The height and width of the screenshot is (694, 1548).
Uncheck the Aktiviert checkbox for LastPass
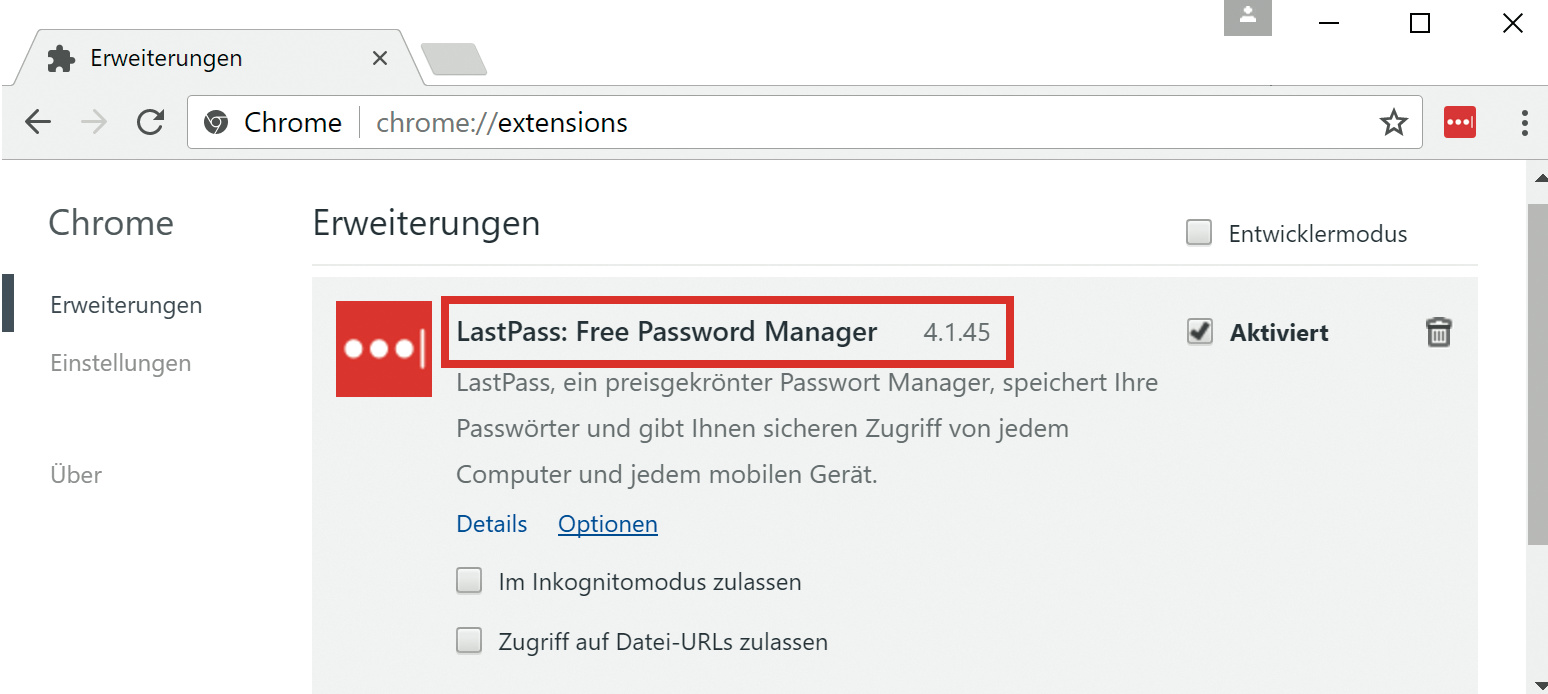tap(1200, 331)
